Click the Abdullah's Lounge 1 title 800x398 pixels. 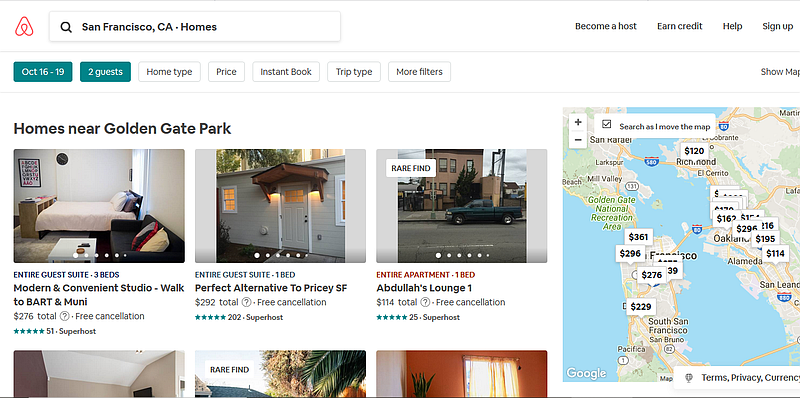click(424, 288)
